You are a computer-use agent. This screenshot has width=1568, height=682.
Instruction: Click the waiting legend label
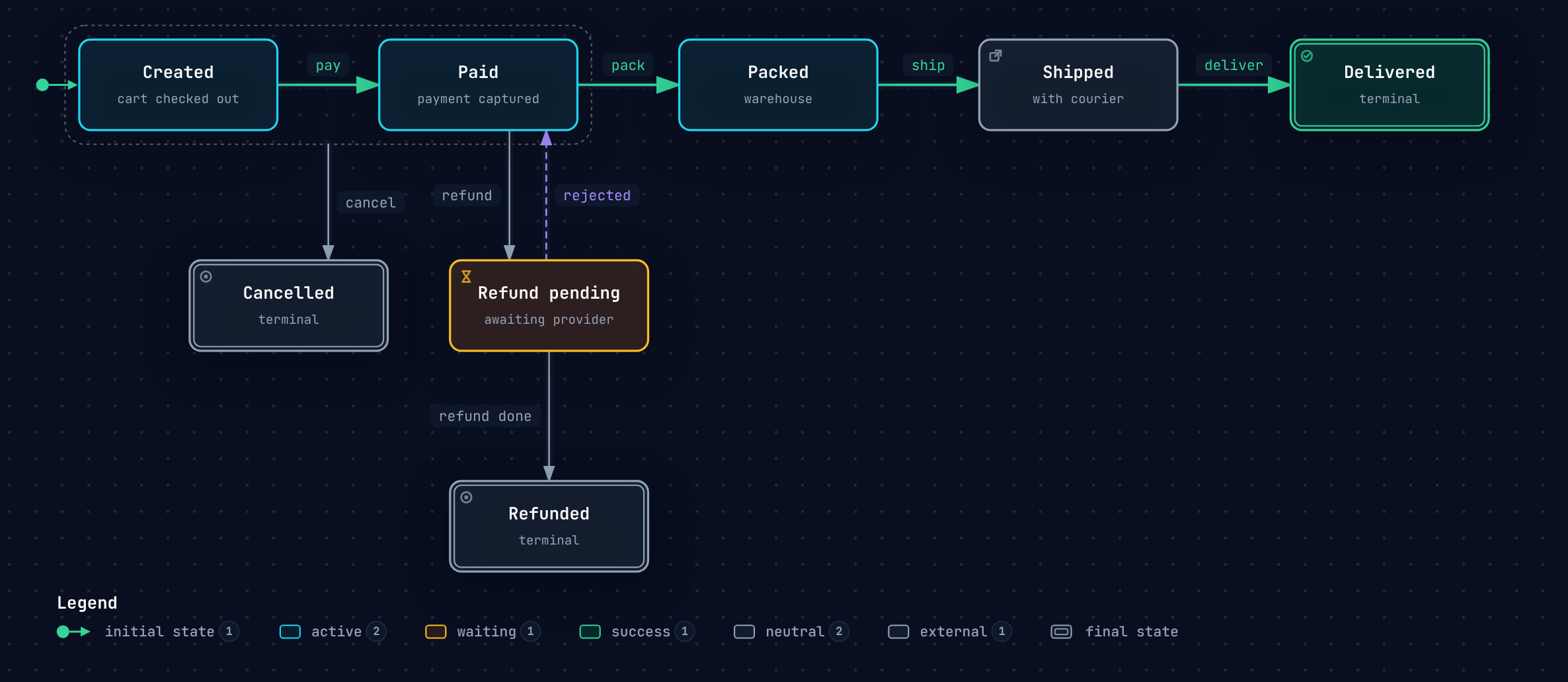coord(487,632)
